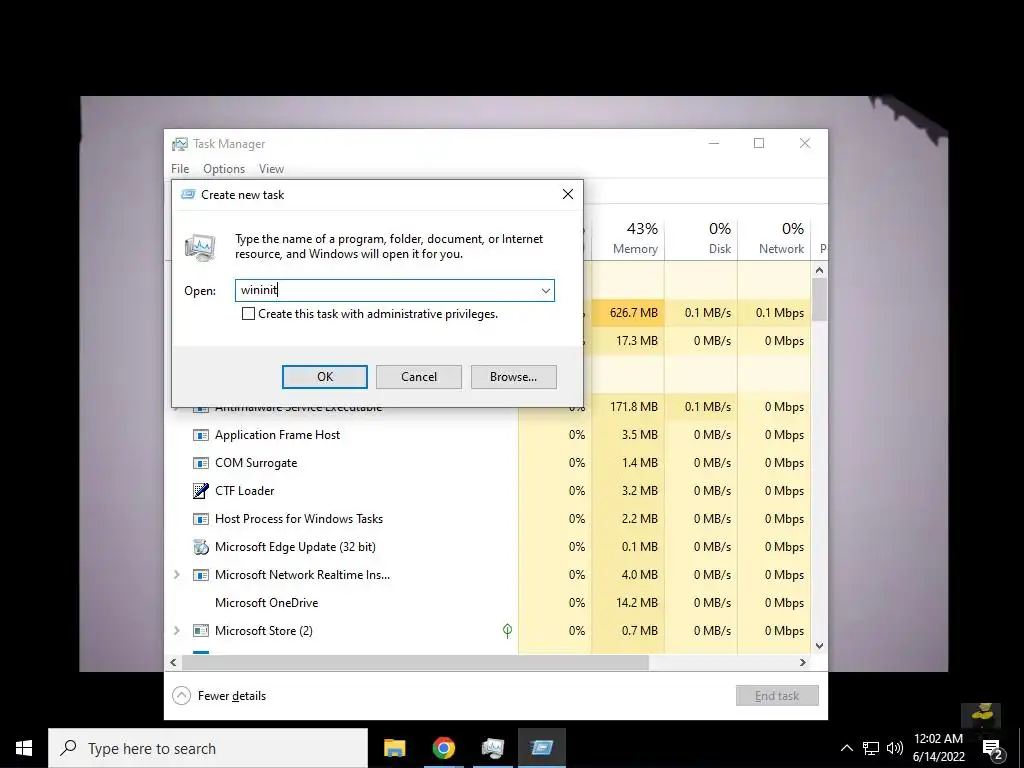The image size is (1024, 768).
Task: Open the Windows Start menu
Action: tap(24, 748)
